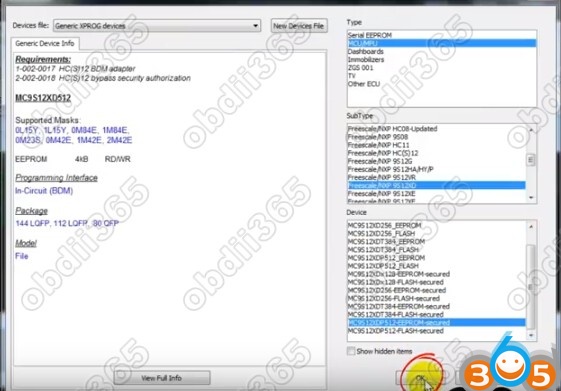Click Device list scroll up arrow
The height and width of the screenshot is (391, 561).
(531, 226)
